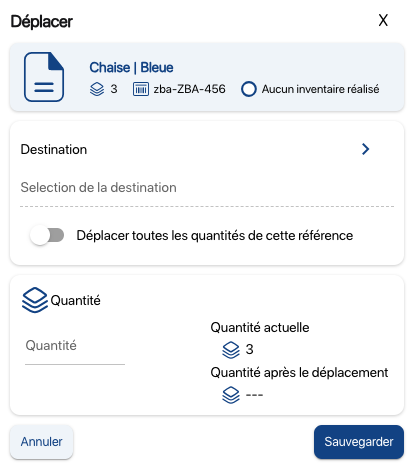Click the Déplacer toutes les quantités label
This screenshot has height=470, width=413.
215,235
